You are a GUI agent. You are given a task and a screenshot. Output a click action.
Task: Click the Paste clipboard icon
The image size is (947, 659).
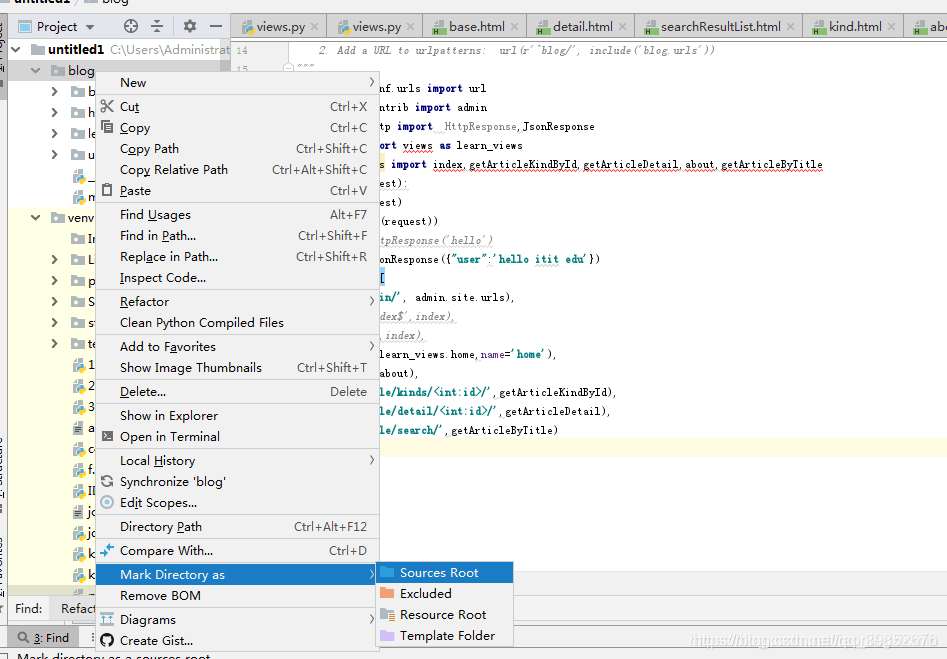pos(107,190)
